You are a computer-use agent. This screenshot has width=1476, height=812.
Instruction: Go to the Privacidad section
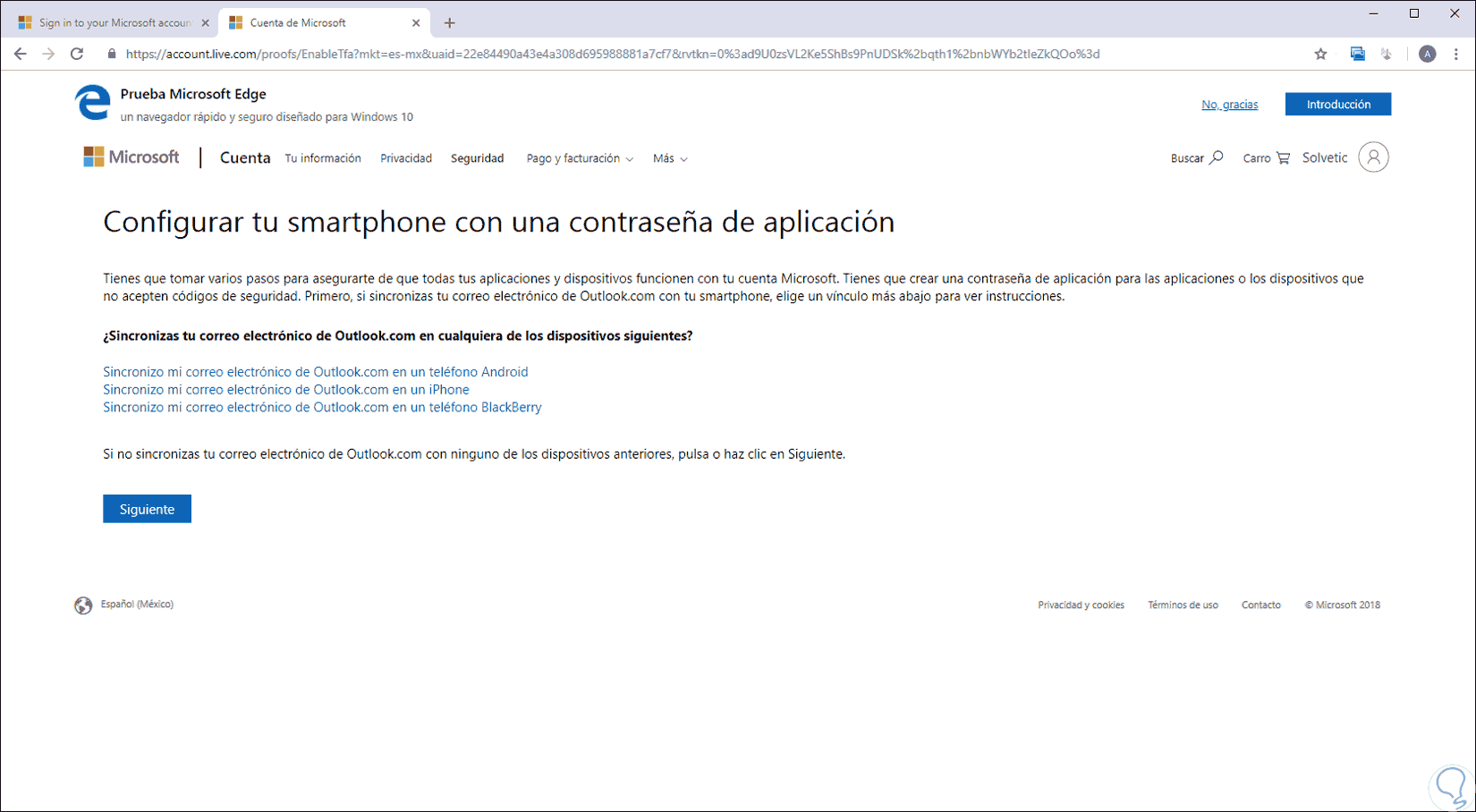[406, 158]
